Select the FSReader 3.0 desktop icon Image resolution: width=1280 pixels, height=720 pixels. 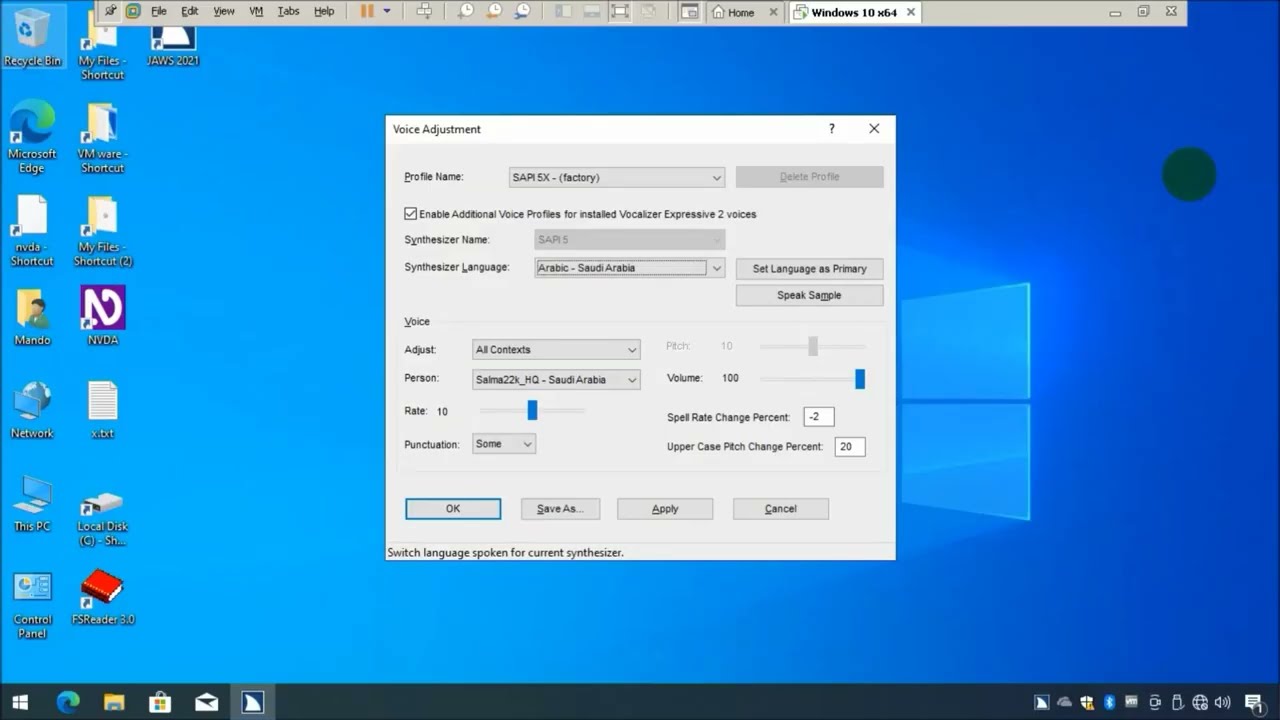point(102,597)
